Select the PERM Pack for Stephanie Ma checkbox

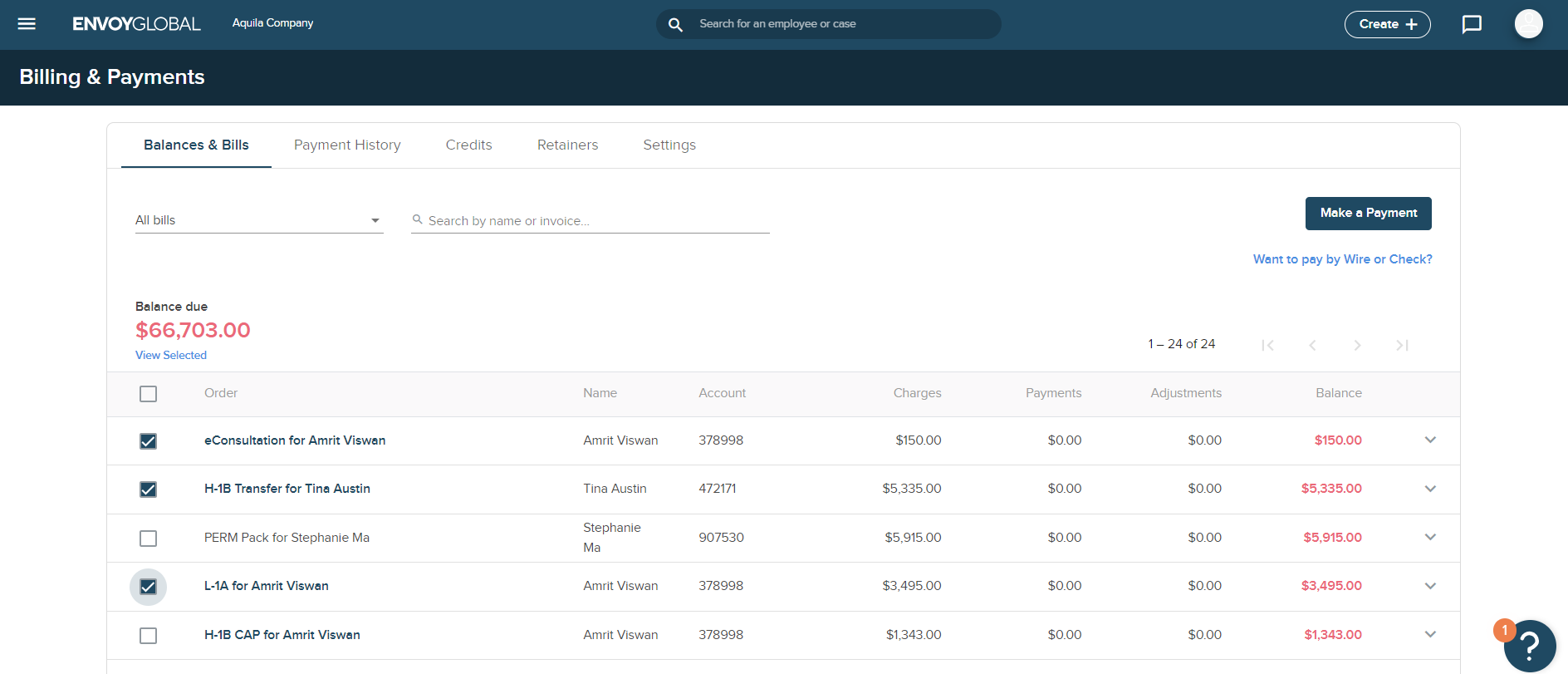click(148, 539)
